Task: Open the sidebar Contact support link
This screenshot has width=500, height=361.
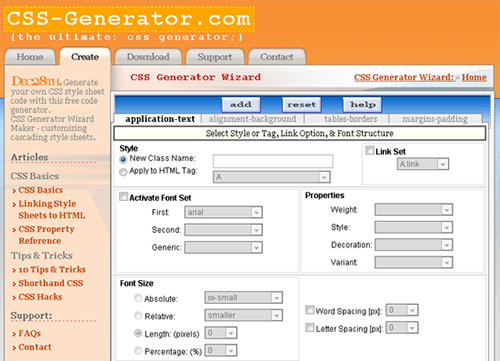Action: coord(35,347)
